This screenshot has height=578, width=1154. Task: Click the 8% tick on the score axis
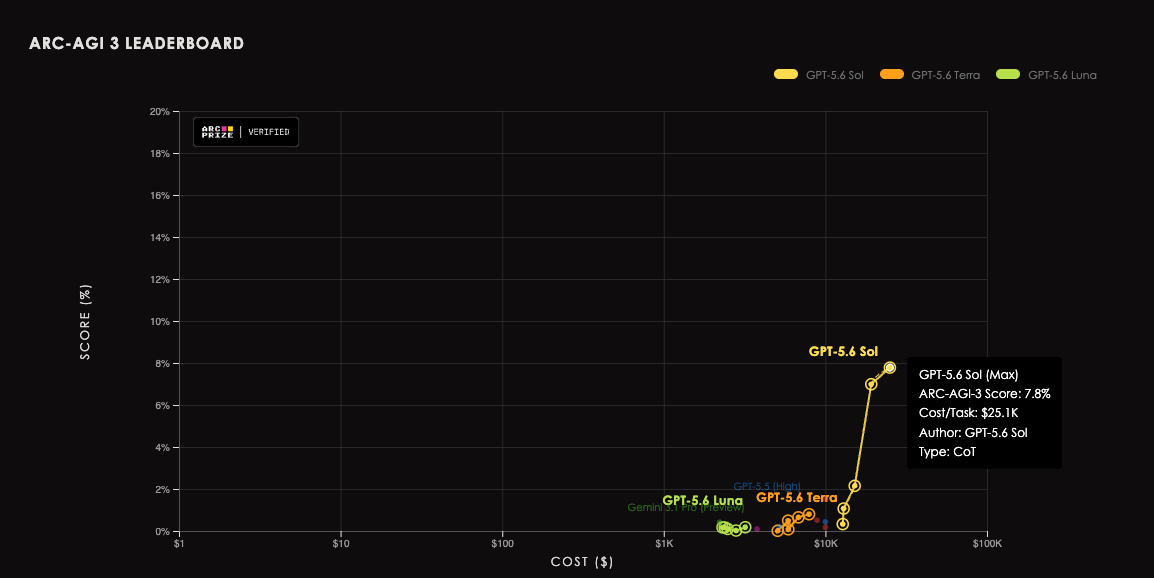point(163,364)
